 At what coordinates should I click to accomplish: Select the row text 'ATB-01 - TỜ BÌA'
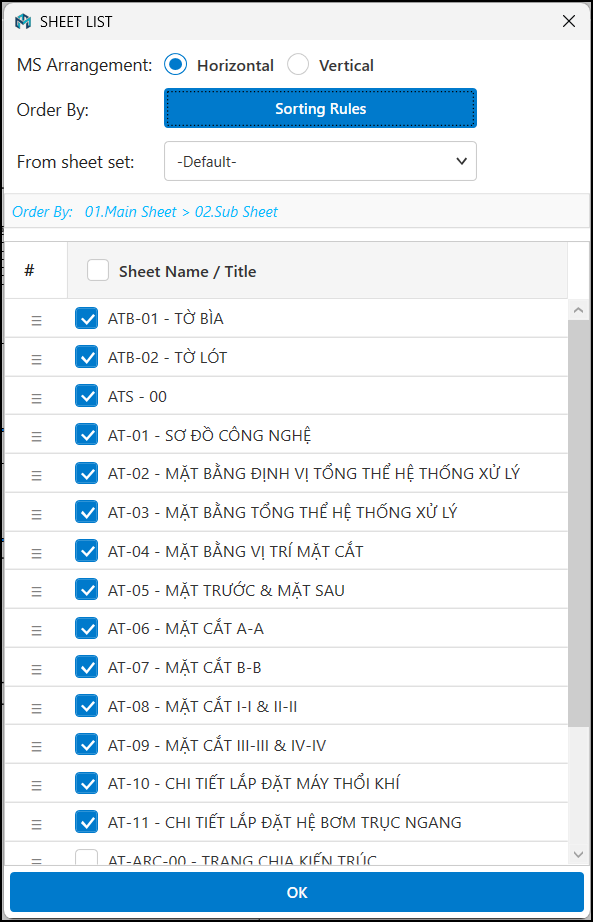pos(166,319)
